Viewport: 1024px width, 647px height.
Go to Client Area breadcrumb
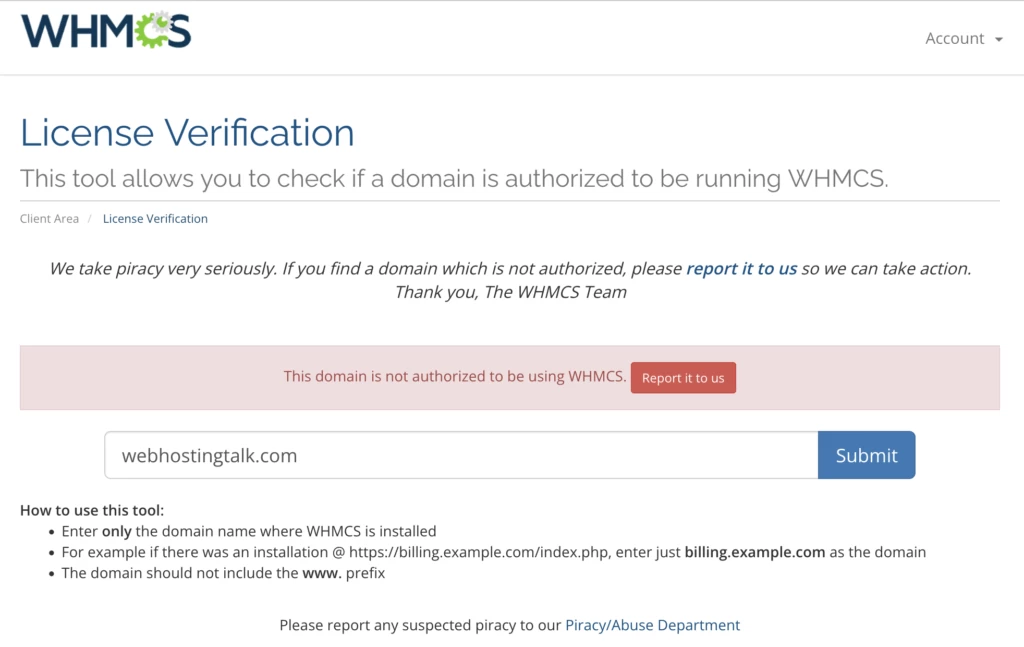tap(49, 218)
